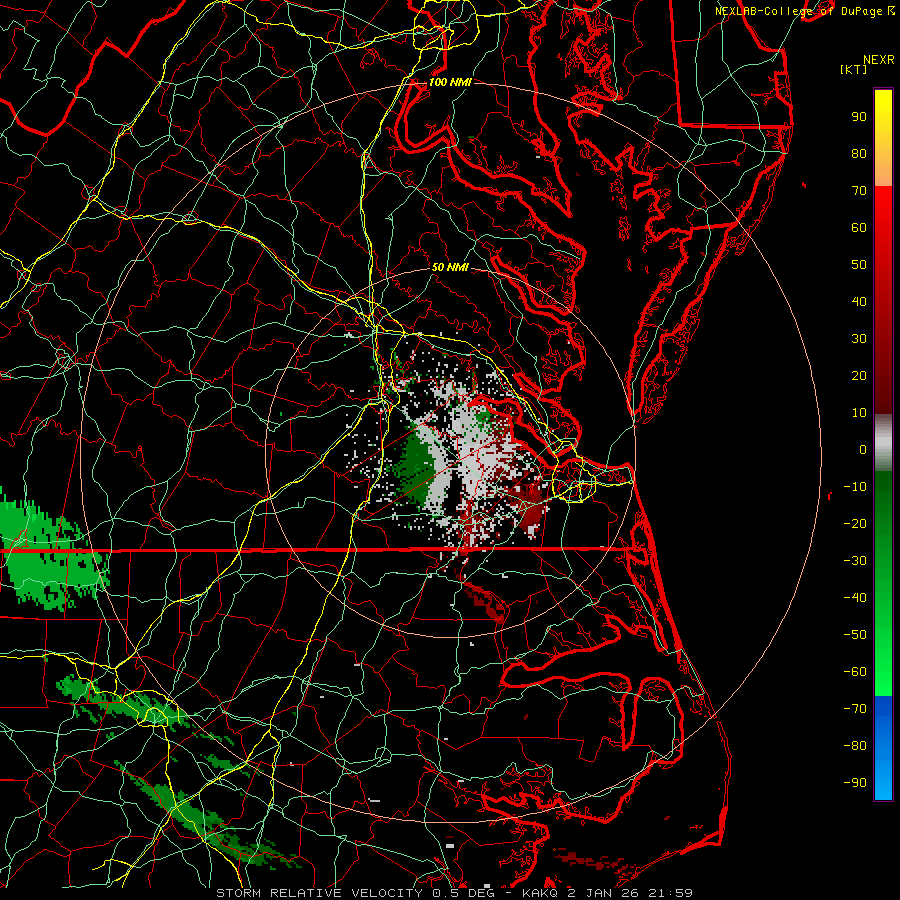Click the "[KT]" units label
Image resolution: width=900 pixels, height=900 pixels.
[x=853, y=69]
